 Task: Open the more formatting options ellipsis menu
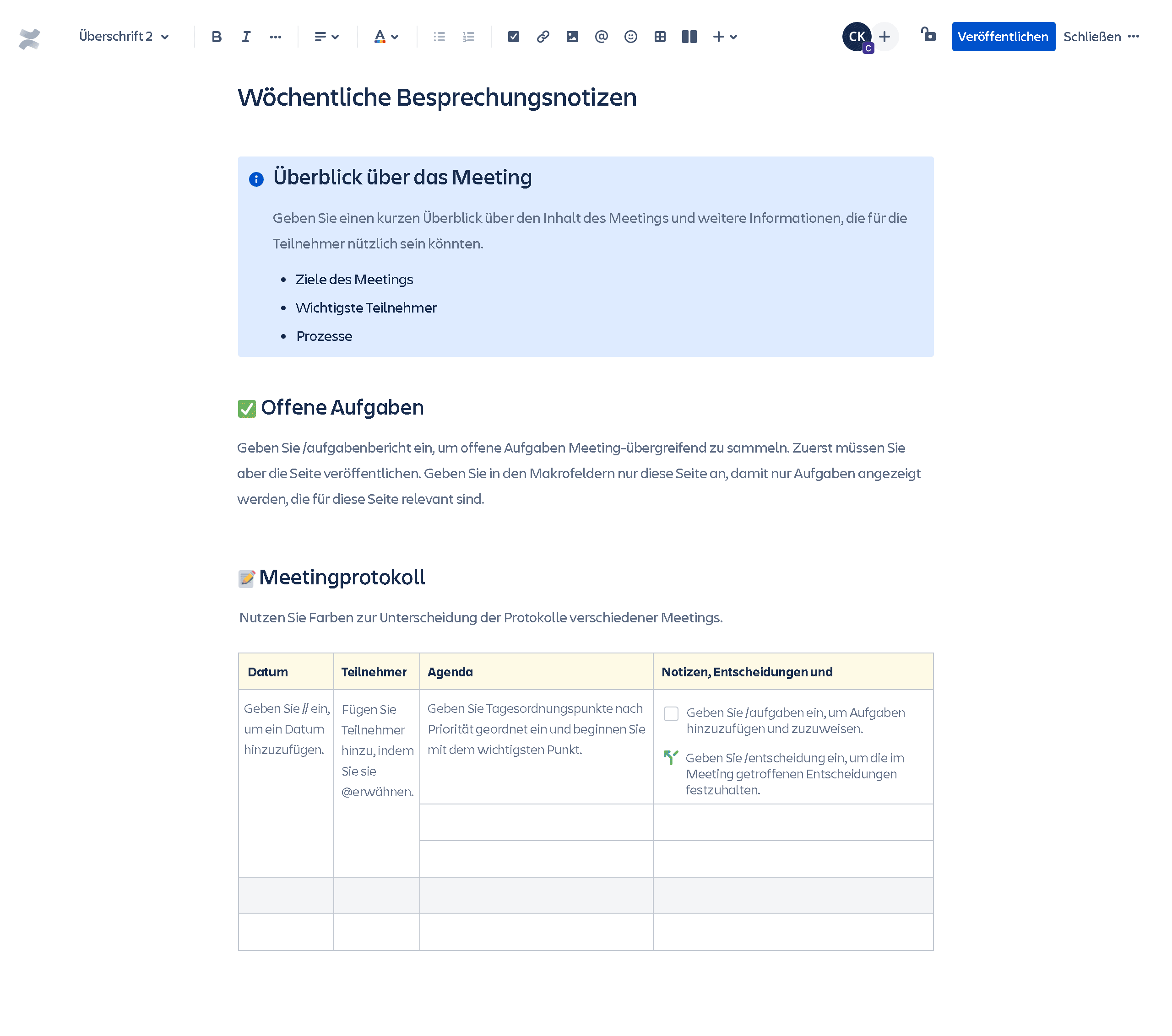(275, 37)
